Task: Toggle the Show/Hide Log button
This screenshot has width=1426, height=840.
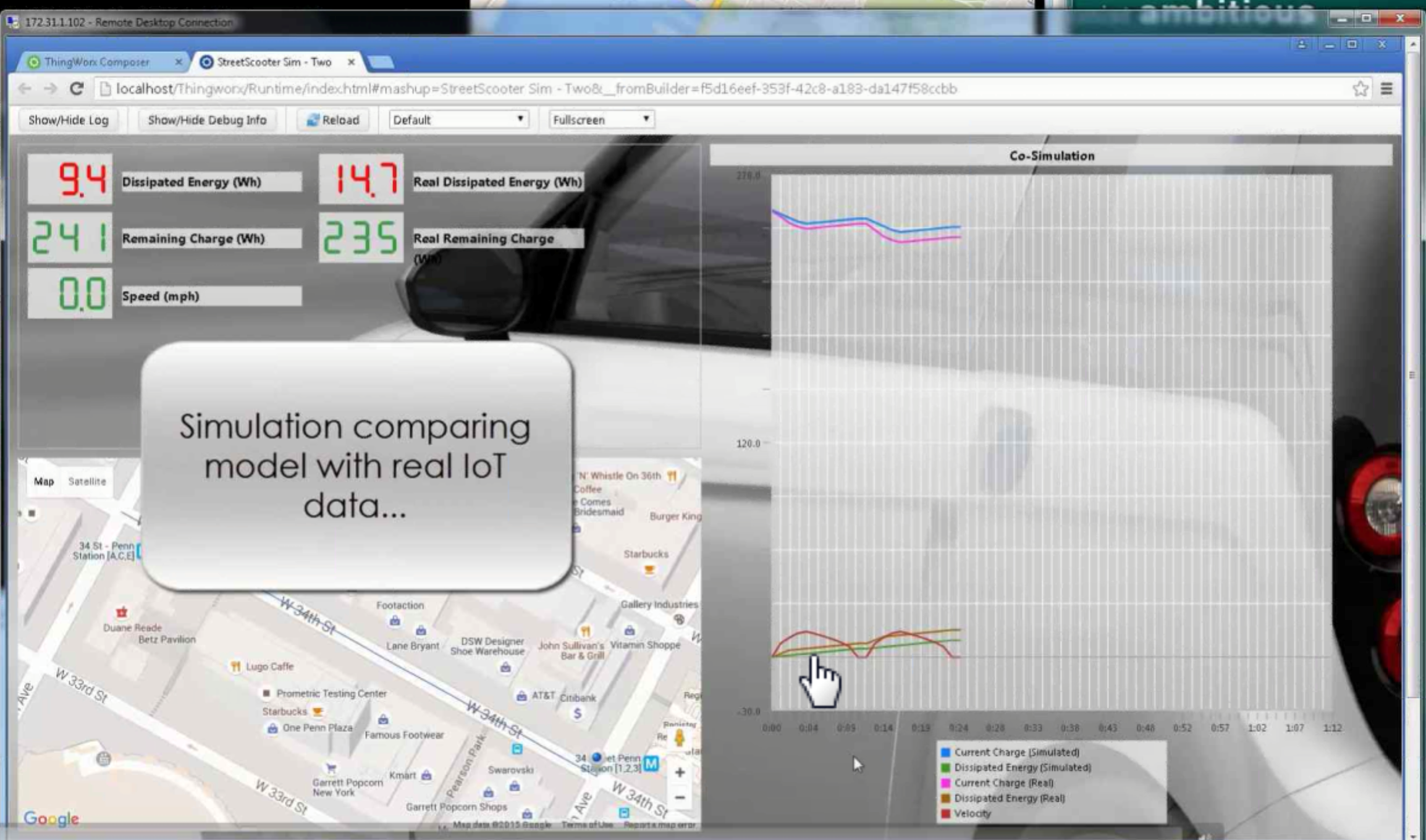Action: tap(69, 120)
